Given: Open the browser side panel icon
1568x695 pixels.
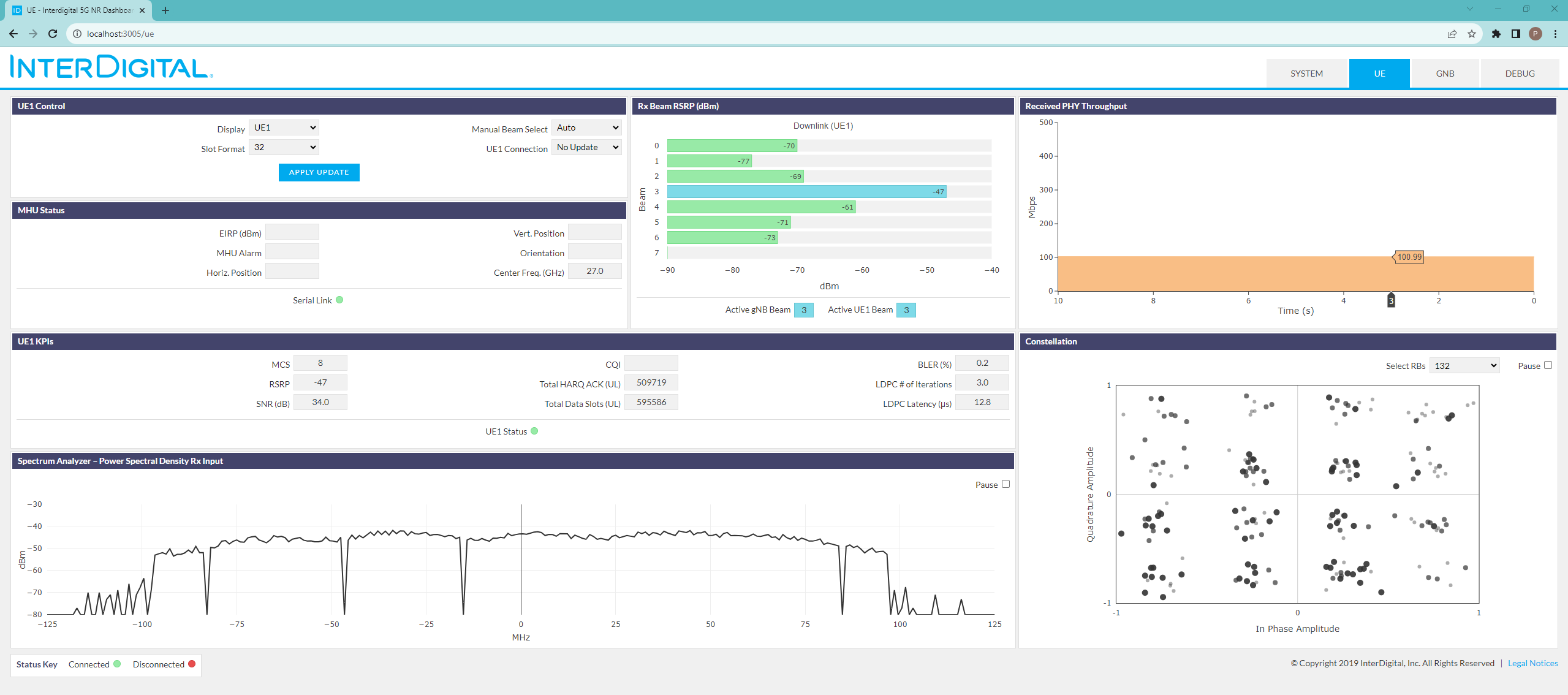Looking at the screenshot, I should (x=1515, y=34).
